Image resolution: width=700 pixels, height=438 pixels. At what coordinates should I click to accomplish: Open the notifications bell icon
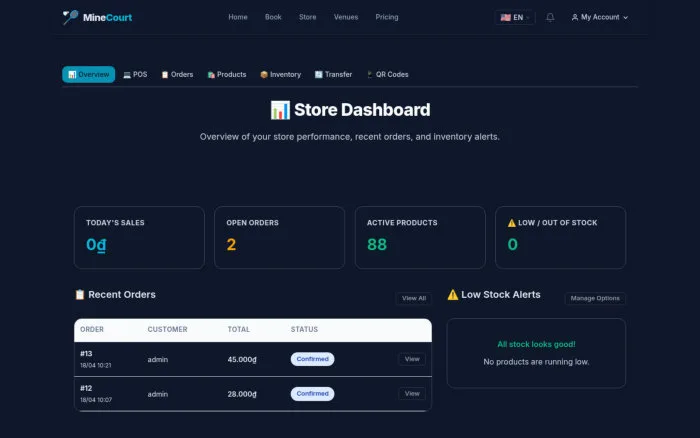click(550, 17)
